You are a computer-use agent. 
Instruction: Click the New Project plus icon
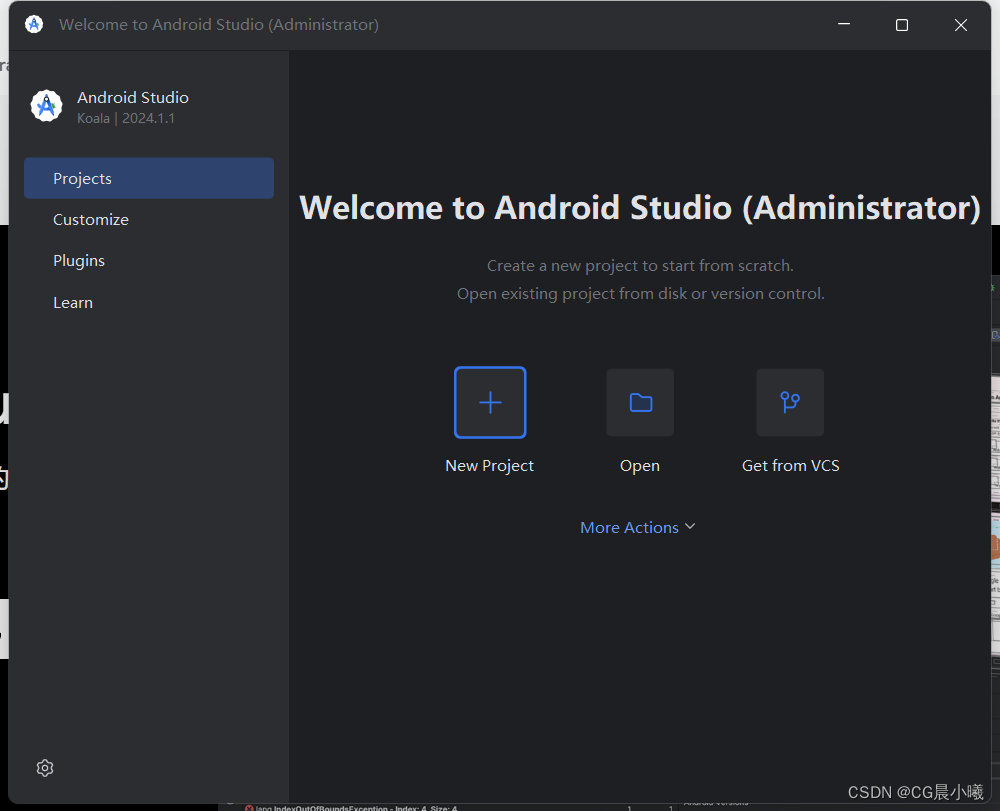click(x=490, y=402)
